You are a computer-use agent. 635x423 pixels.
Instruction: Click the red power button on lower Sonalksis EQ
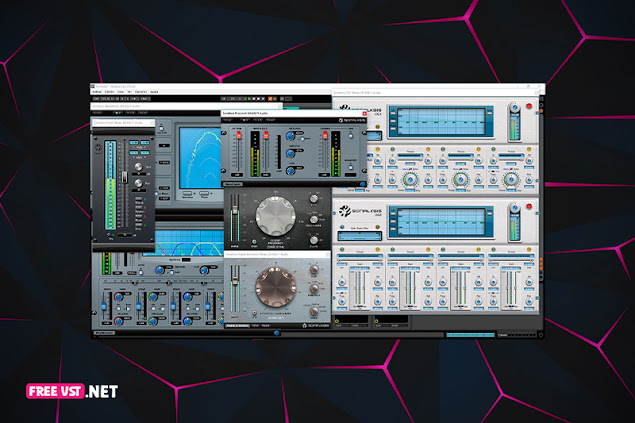pos(528,206)
